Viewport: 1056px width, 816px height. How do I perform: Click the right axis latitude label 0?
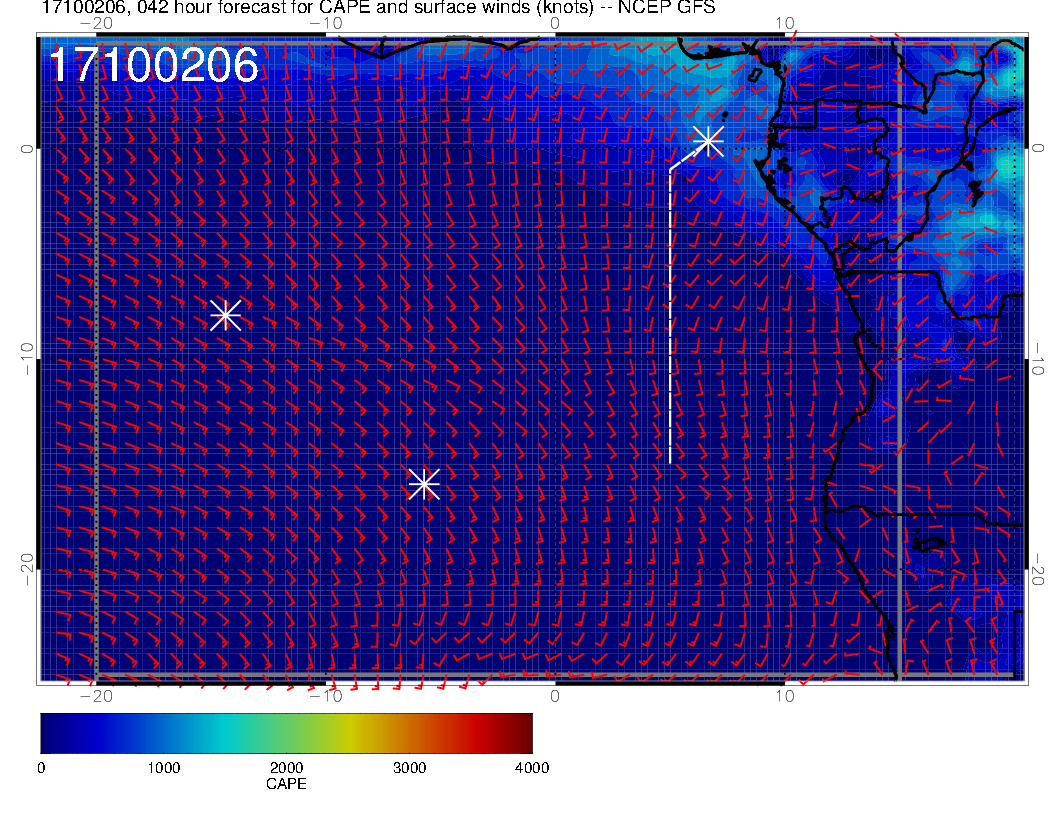(1038, 148)
